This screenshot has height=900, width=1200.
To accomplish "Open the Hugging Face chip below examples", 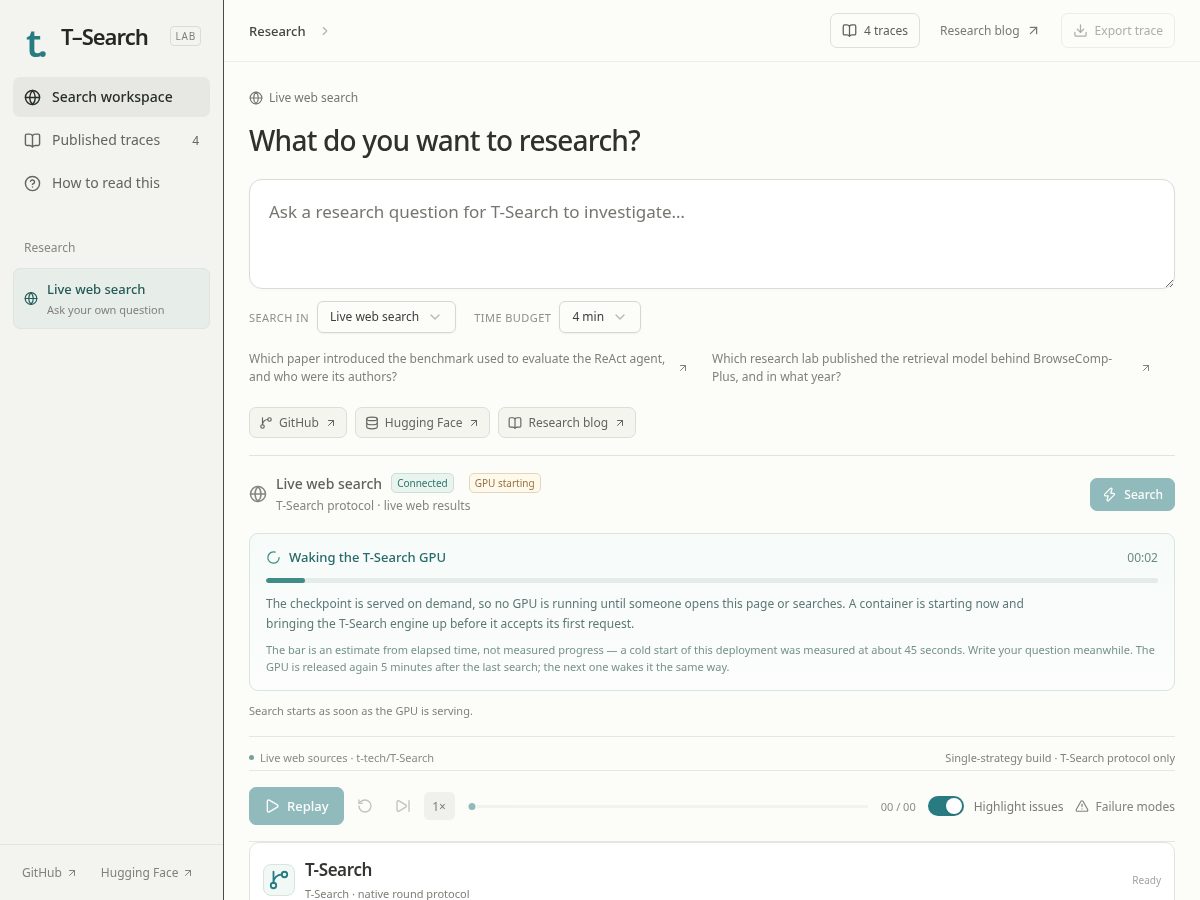I will point(423,423).
